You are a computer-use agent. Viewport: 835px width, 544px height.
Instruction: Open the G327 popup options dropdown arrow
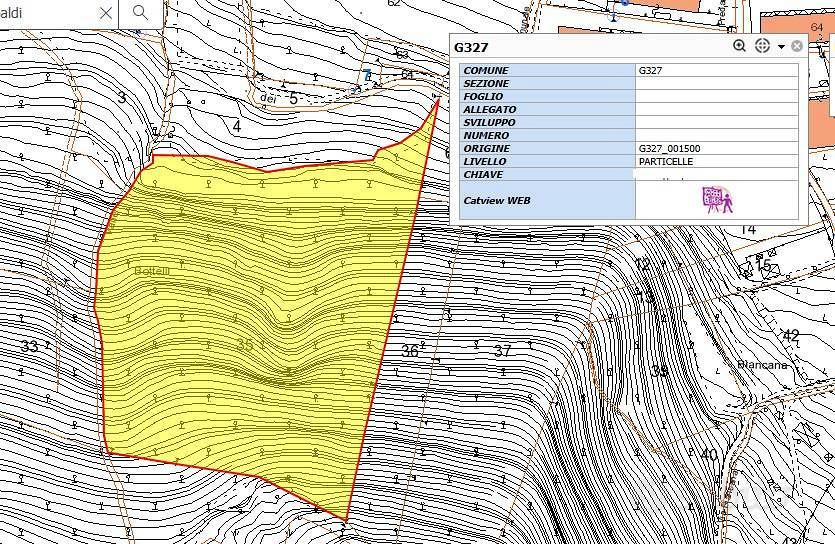click(x=781, y=47)
